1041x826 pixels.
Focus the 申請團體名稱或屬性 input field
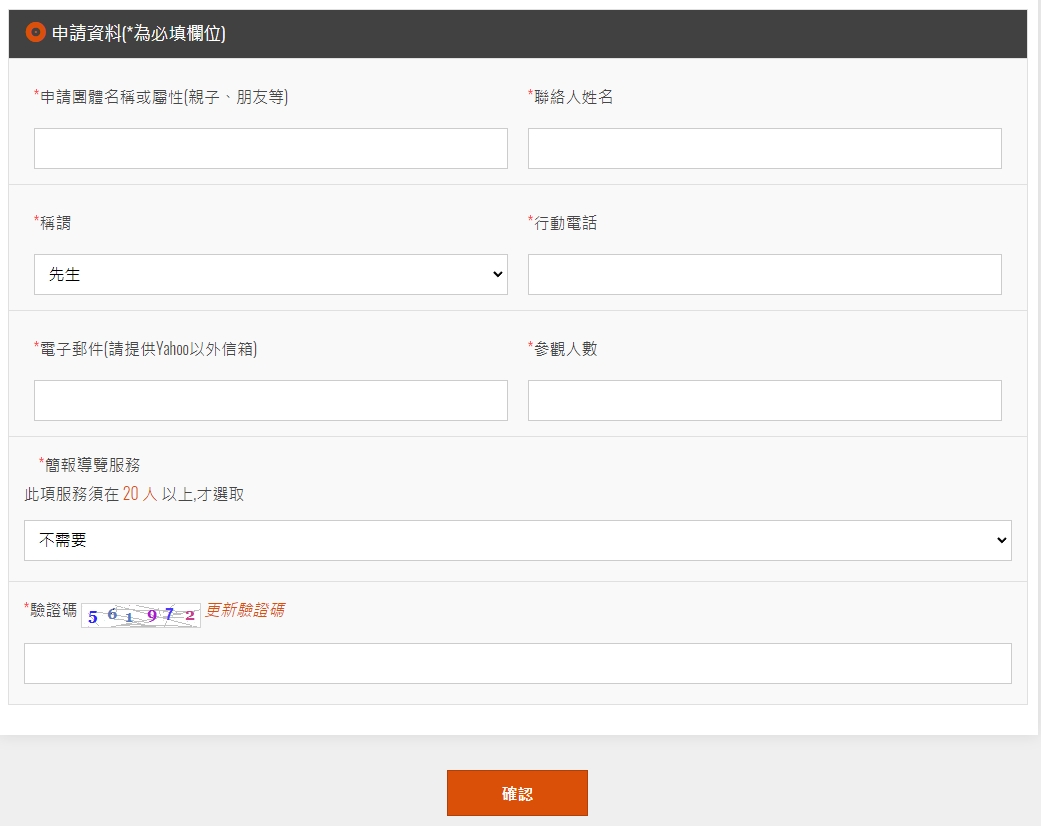click(270, 149)
